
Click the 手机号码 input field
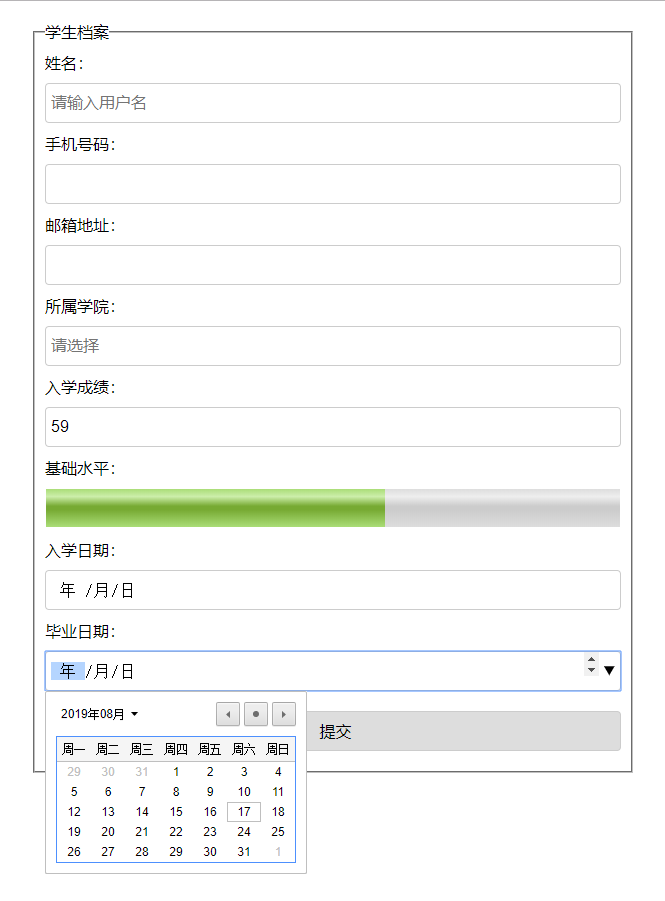332,183
